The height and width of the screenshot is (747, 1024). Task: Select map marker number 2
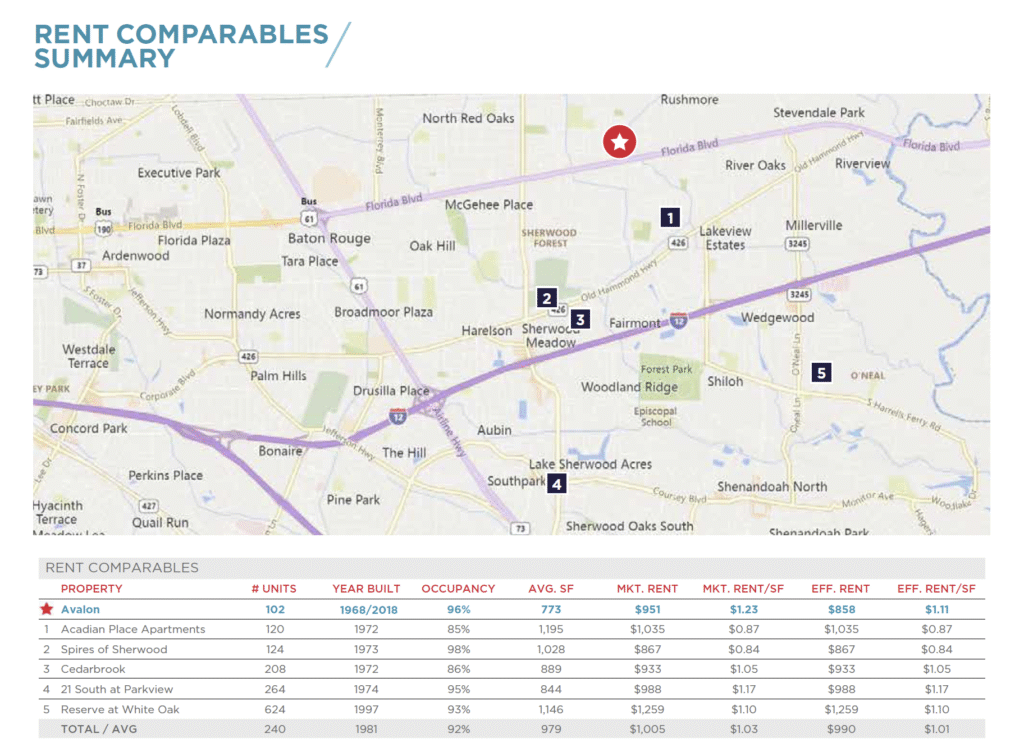pos(547,298)
